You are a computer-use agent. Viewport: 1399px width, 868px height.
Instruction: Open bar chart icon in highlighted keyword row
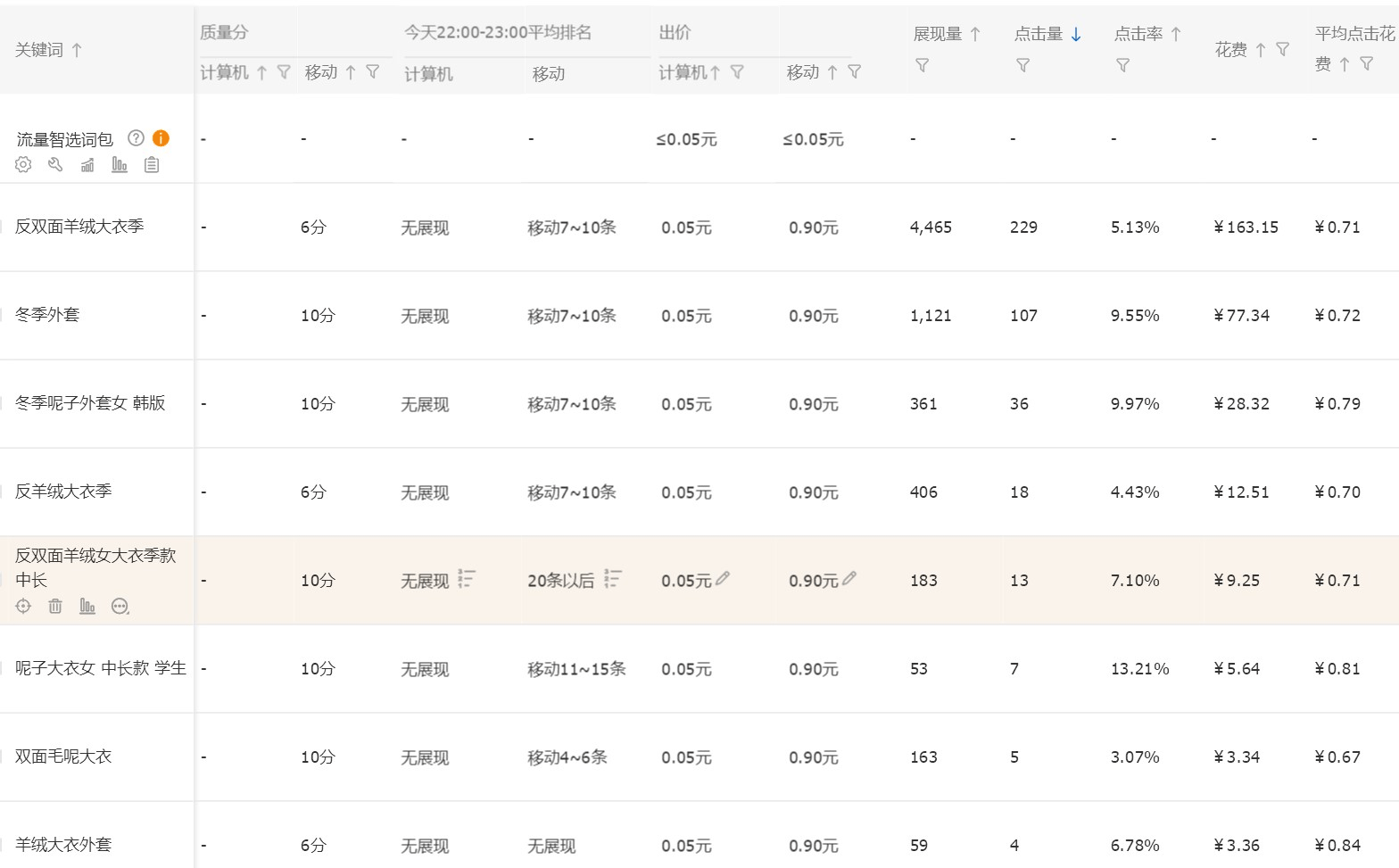coord(87,607)
